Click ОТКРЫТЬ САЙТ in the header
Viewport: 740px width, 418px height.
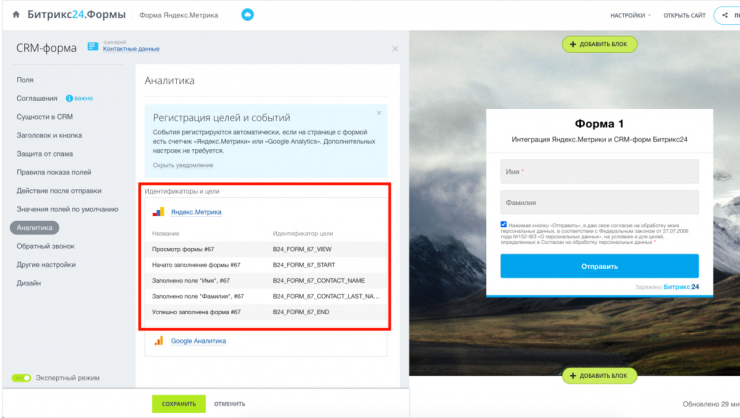pos(684,16)
